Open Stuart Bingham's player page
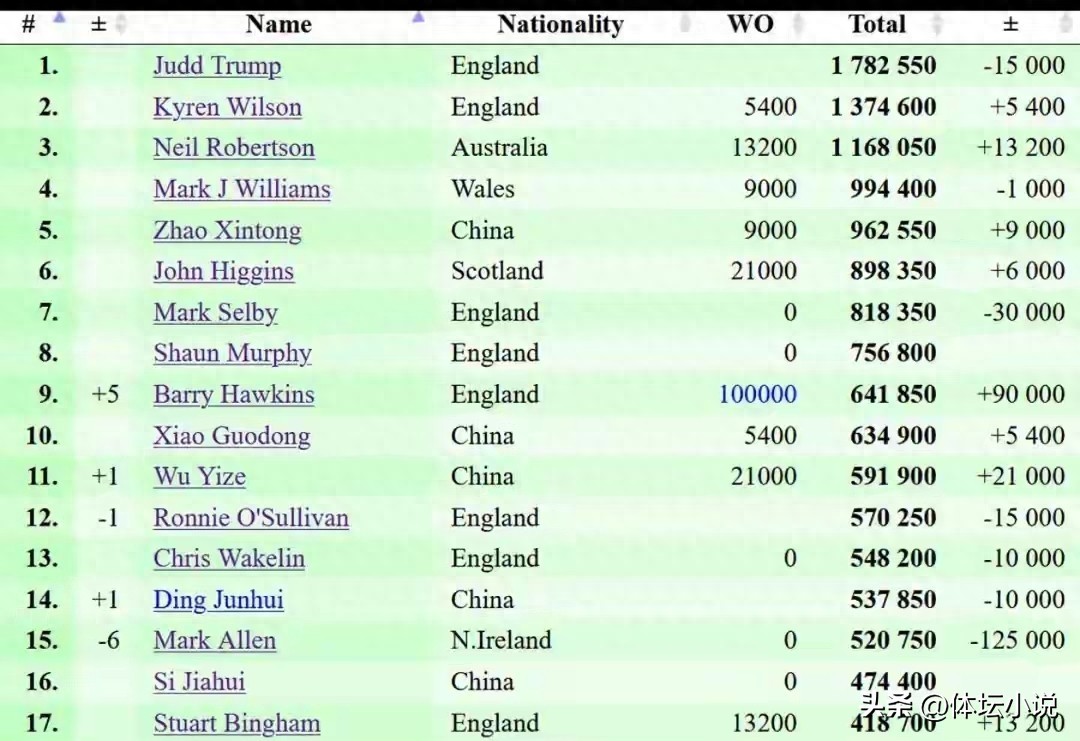 [236, 723]
